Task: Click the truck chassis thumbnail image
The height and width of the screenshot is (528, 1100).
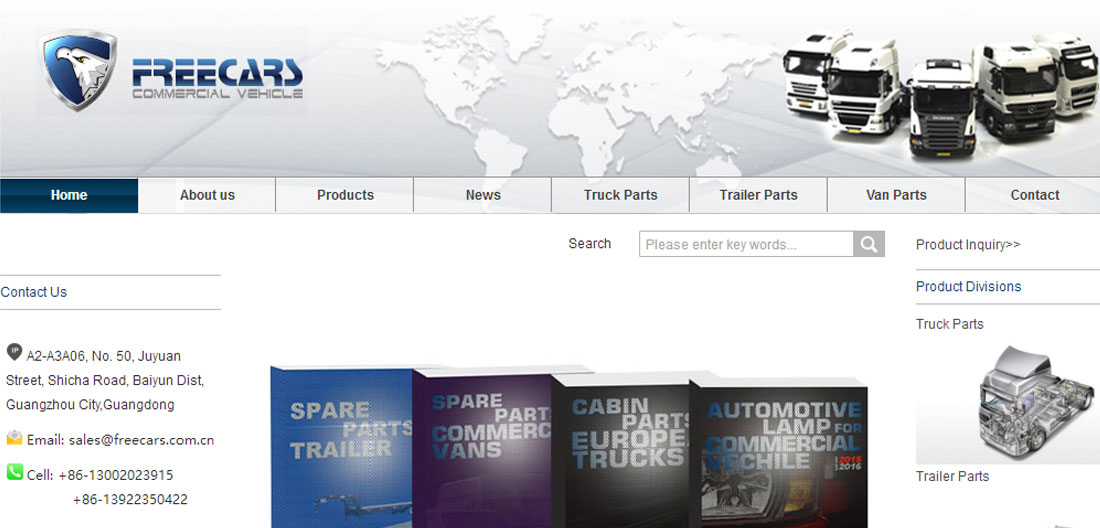Action: 1008,402
